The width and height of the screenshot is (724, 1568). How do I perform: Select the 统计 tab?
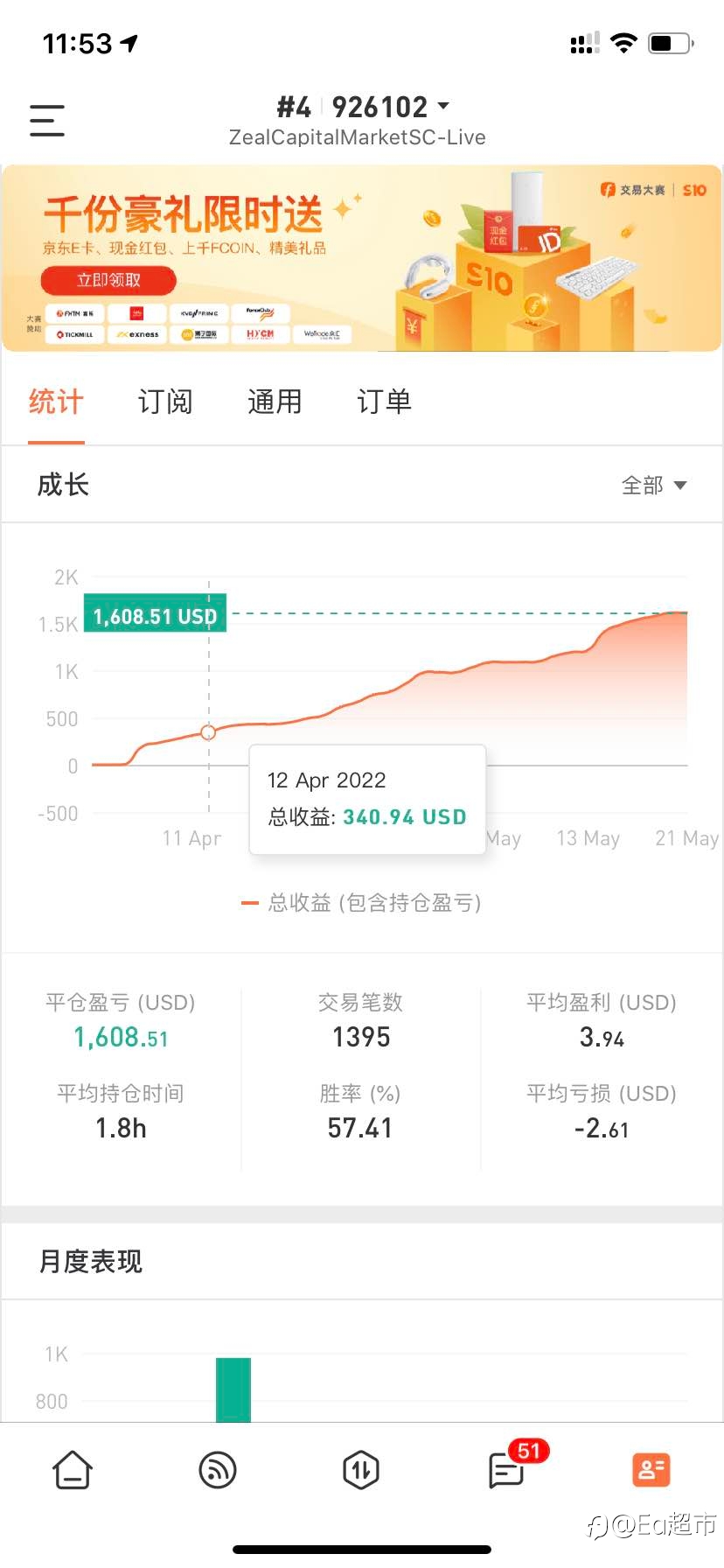[56, 402]
